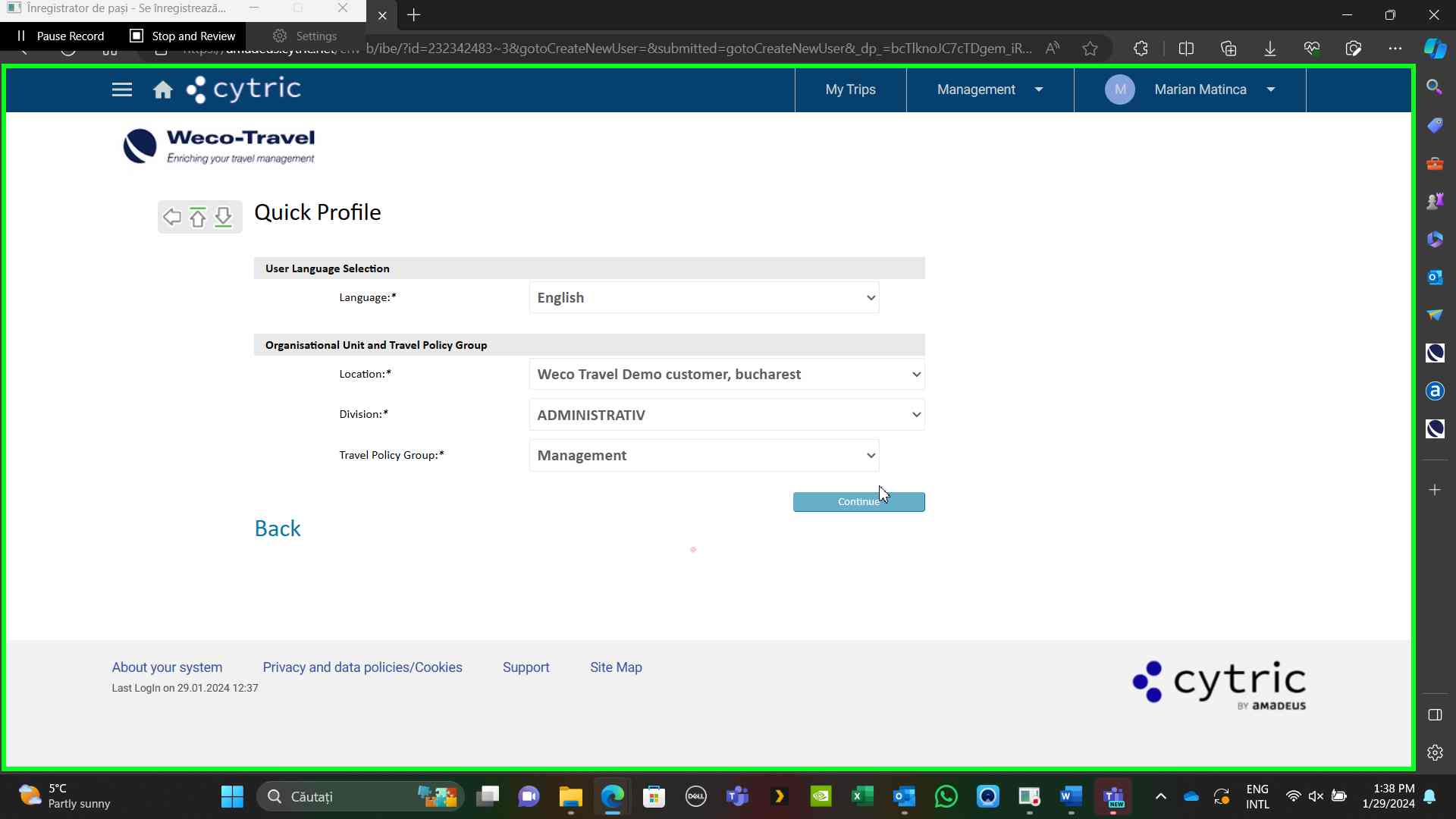This screenshot has width=1456, height=819.
Task: Click Marian Matinca's avatar circle
Action: [x=1119, y=89]
